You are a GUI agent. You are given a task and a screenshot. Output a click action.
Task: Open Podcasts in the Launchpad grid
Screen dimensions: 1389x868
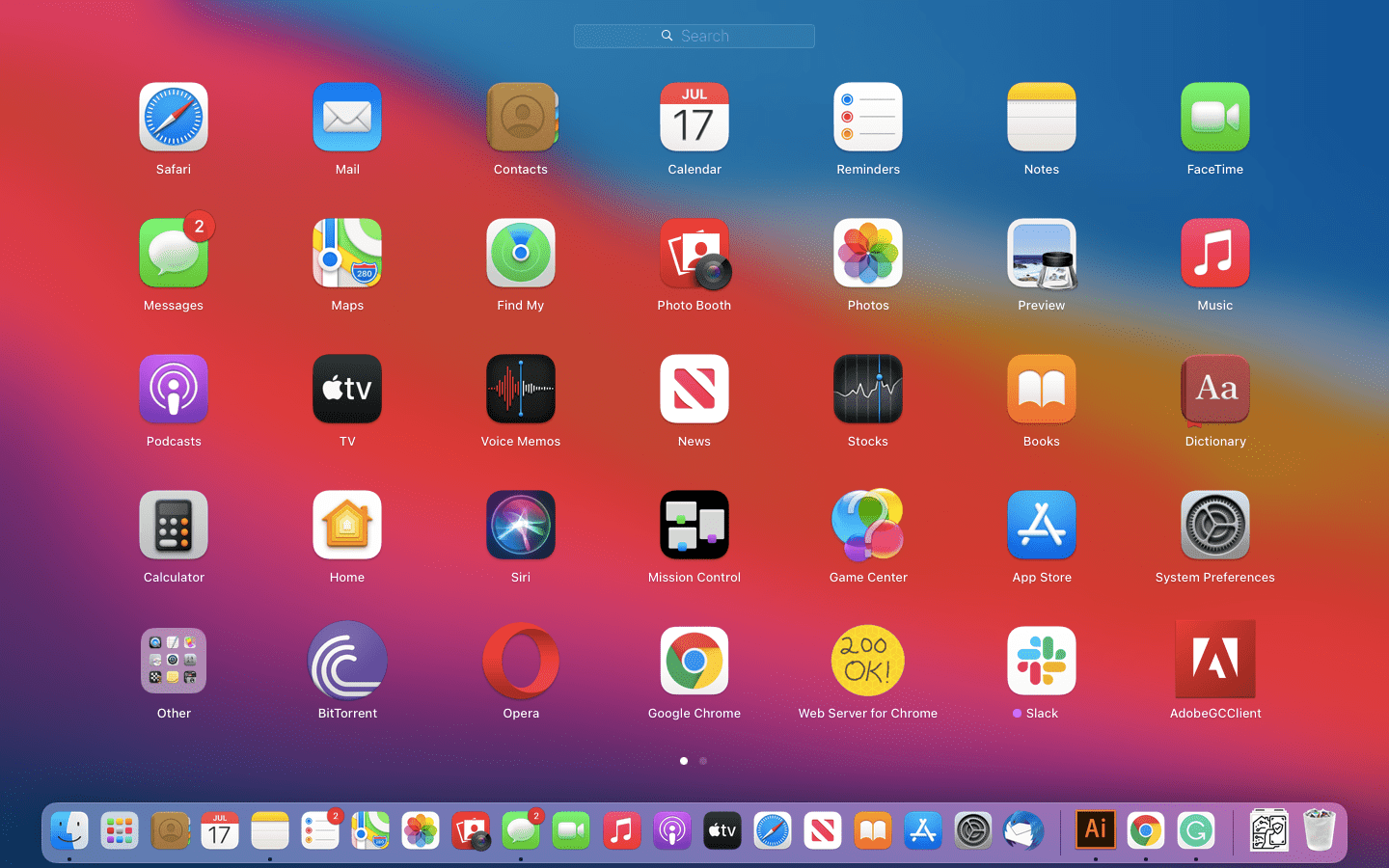tap(174, 389)
